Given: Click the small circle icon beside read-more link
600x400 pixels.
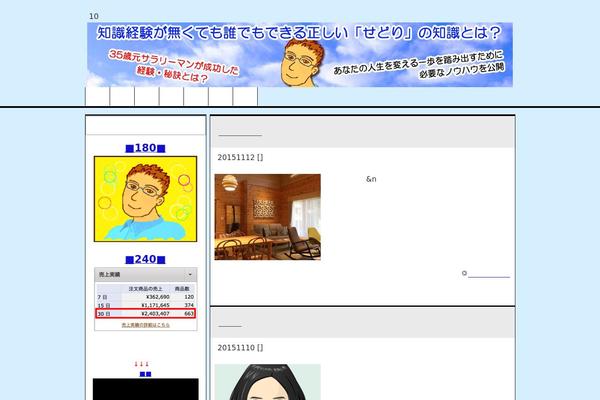Looking at the screenshot, I should click(x=464, y=273).
